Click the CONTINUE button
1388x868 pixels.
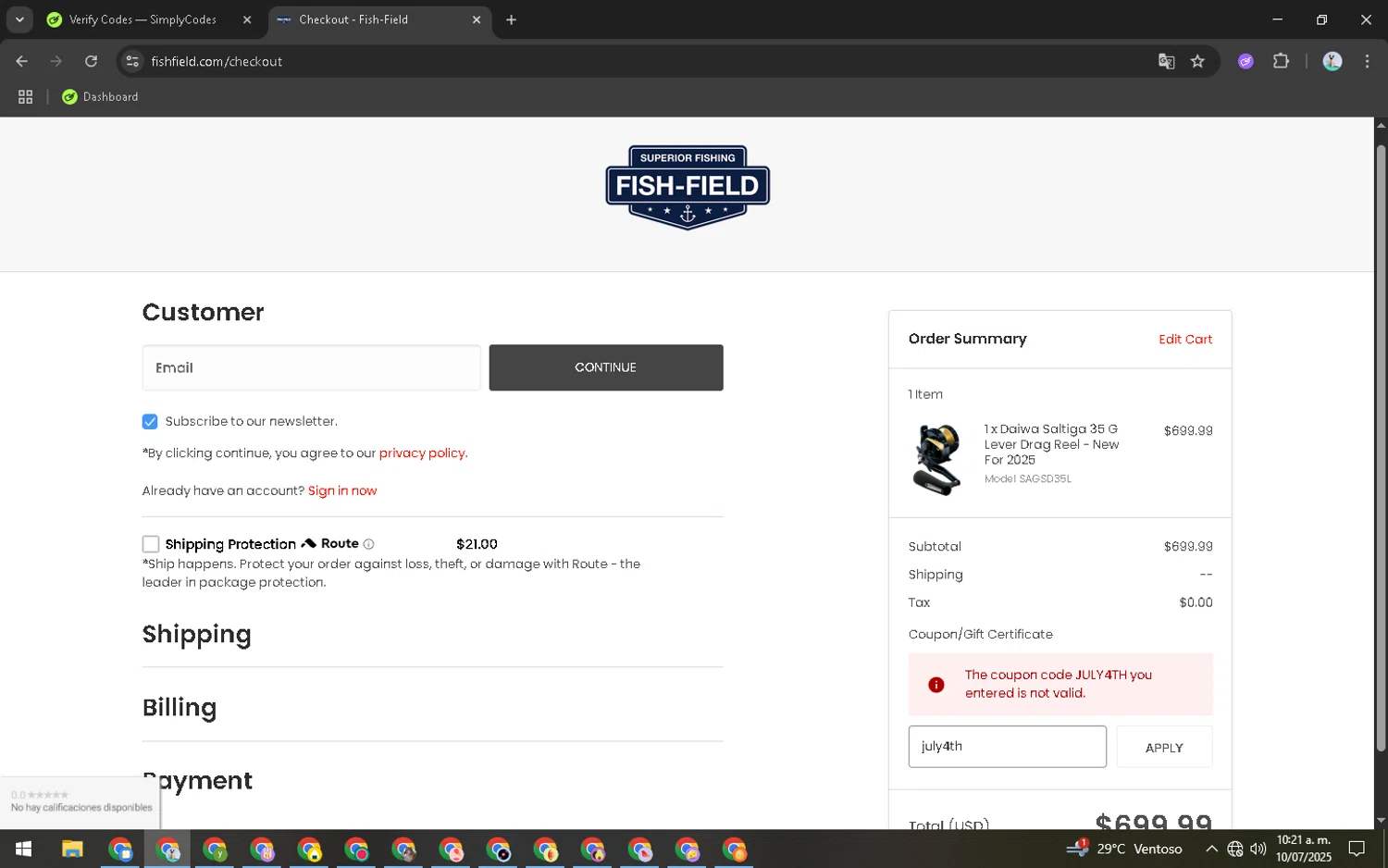[606, 367]
